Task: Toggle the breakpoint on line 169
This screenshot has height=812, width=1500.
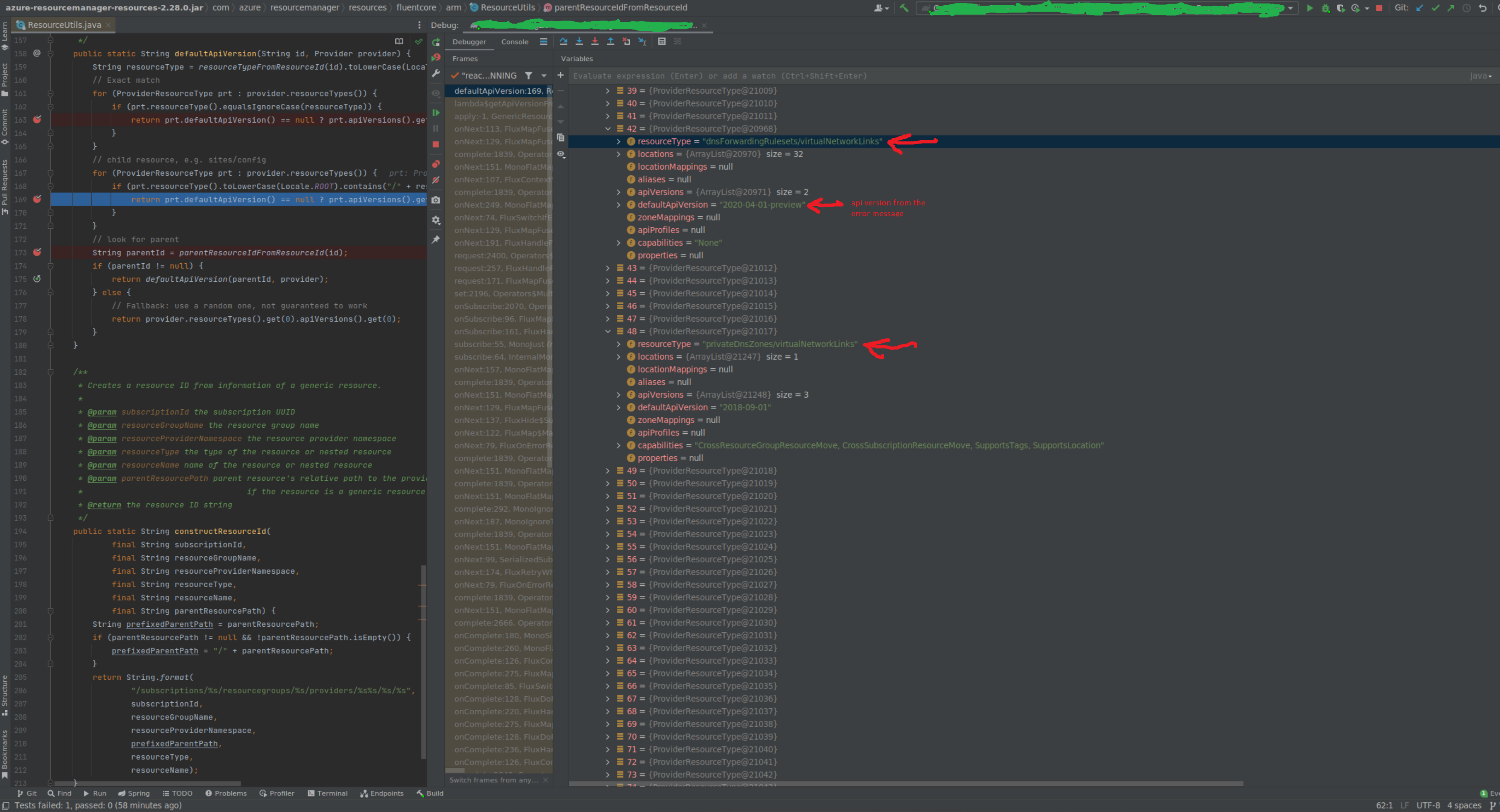Action: click(37, 199)
